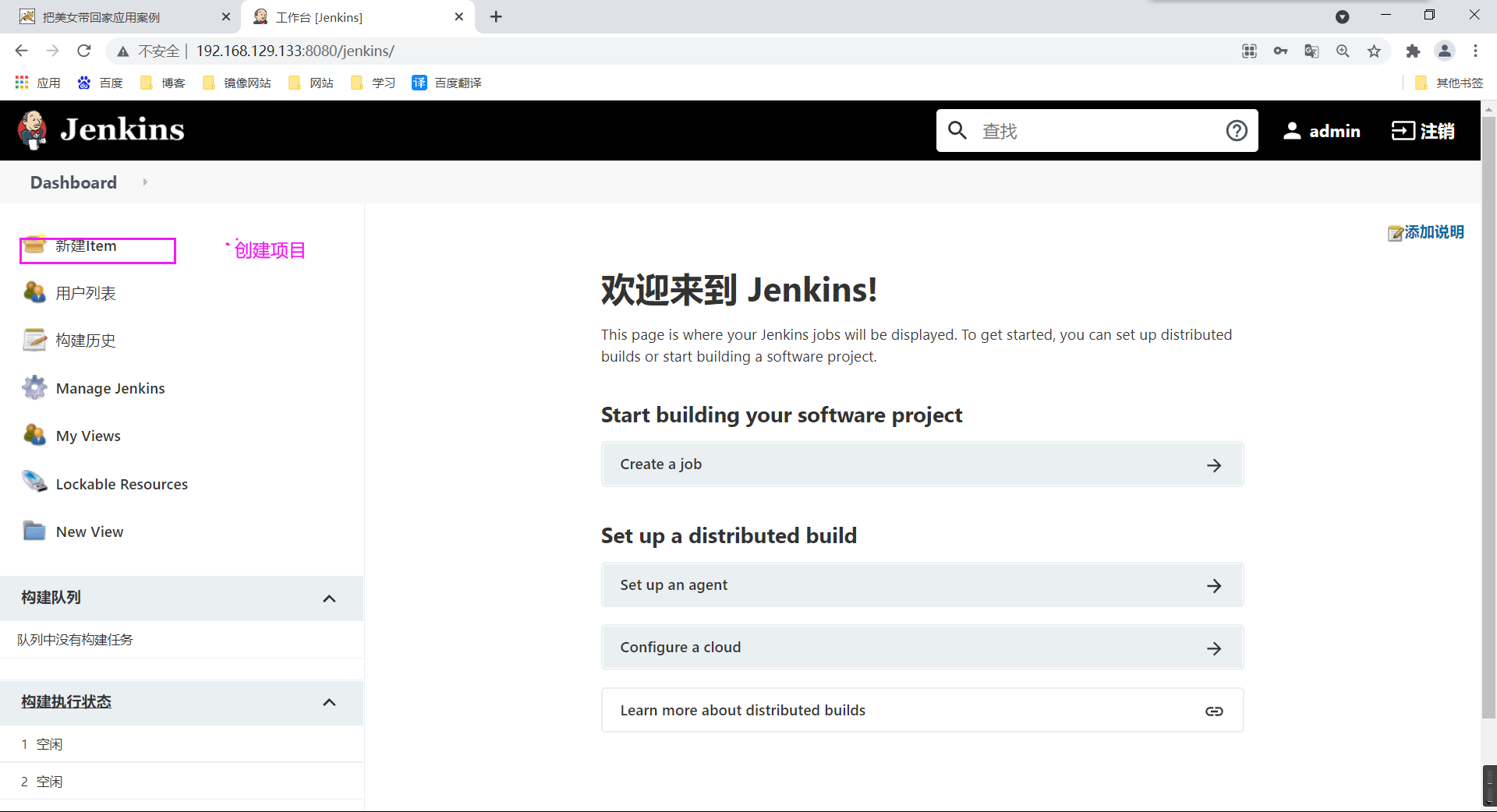Open Lockable Resources in sidebar
Screen dimensions: 1497x812
[x=122, y=484]
